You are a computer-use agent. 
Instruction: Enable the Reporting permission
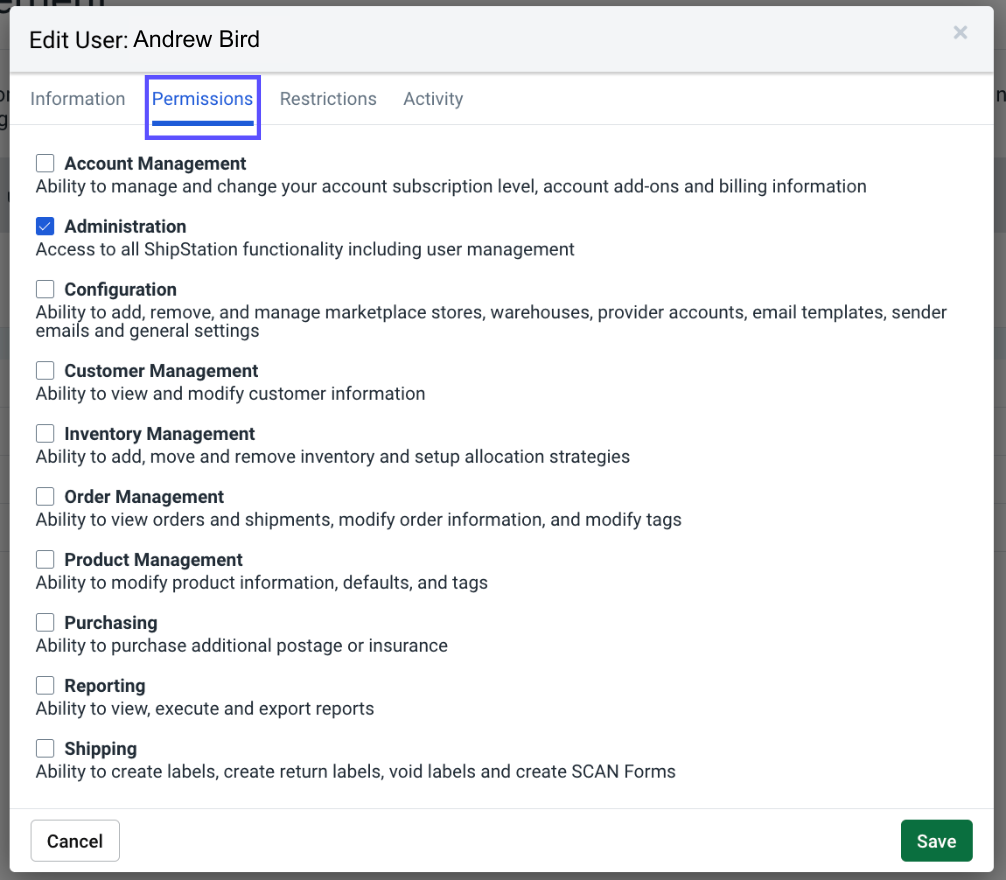45,685
